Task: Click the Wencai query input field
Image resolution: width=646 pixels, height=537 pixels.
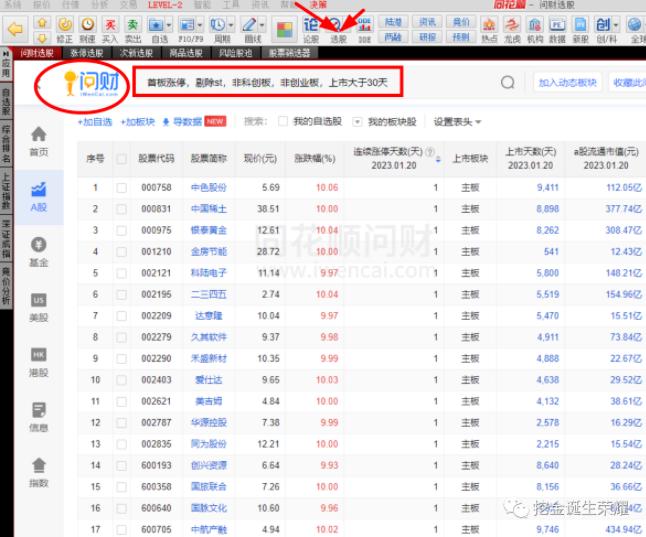Action: 268,82
